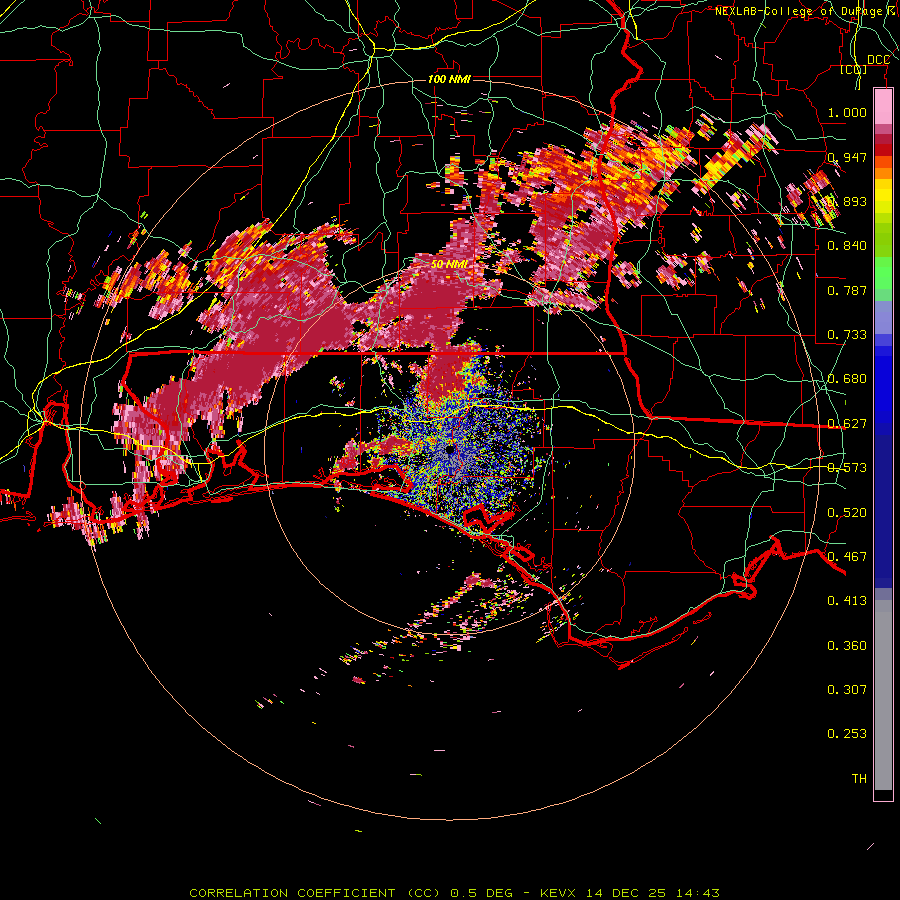Click the Correlation Coefficient KEVX caption
Screen dimensions: 900x900
tap(454, 893)
